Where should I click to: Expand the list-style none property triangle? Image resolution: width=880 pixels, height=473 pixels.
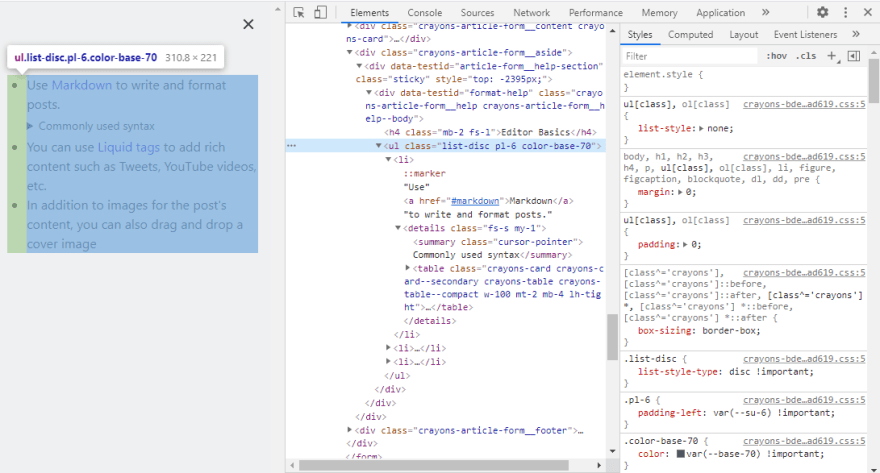[x=701, y=128]
